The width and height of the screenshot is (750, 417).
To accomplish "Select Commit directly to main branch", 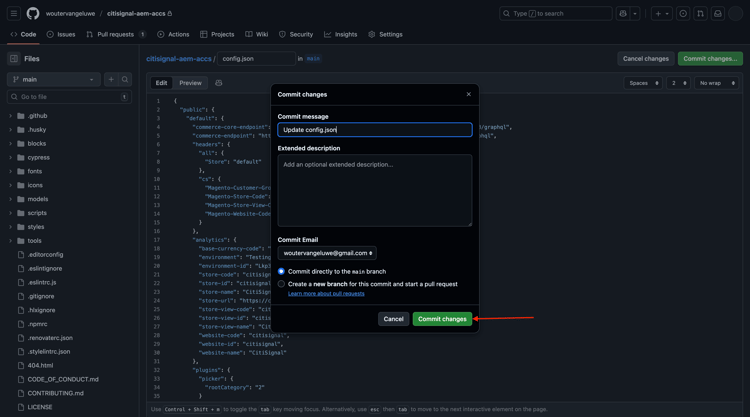I will click(x=281, y=271).
